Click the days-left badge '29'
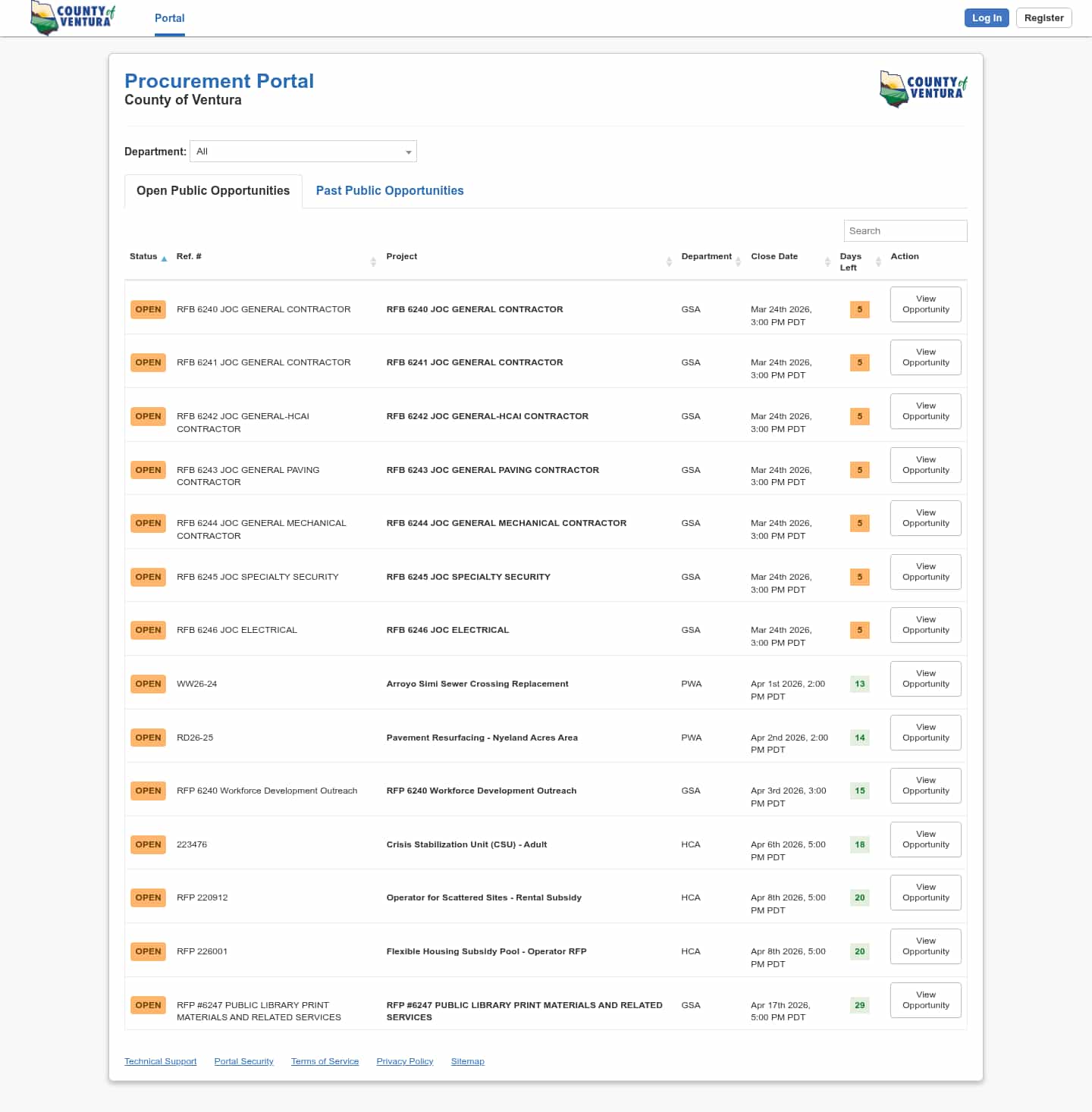This screenshot has width=1092, height=1112. click(x=860, y=1005)
